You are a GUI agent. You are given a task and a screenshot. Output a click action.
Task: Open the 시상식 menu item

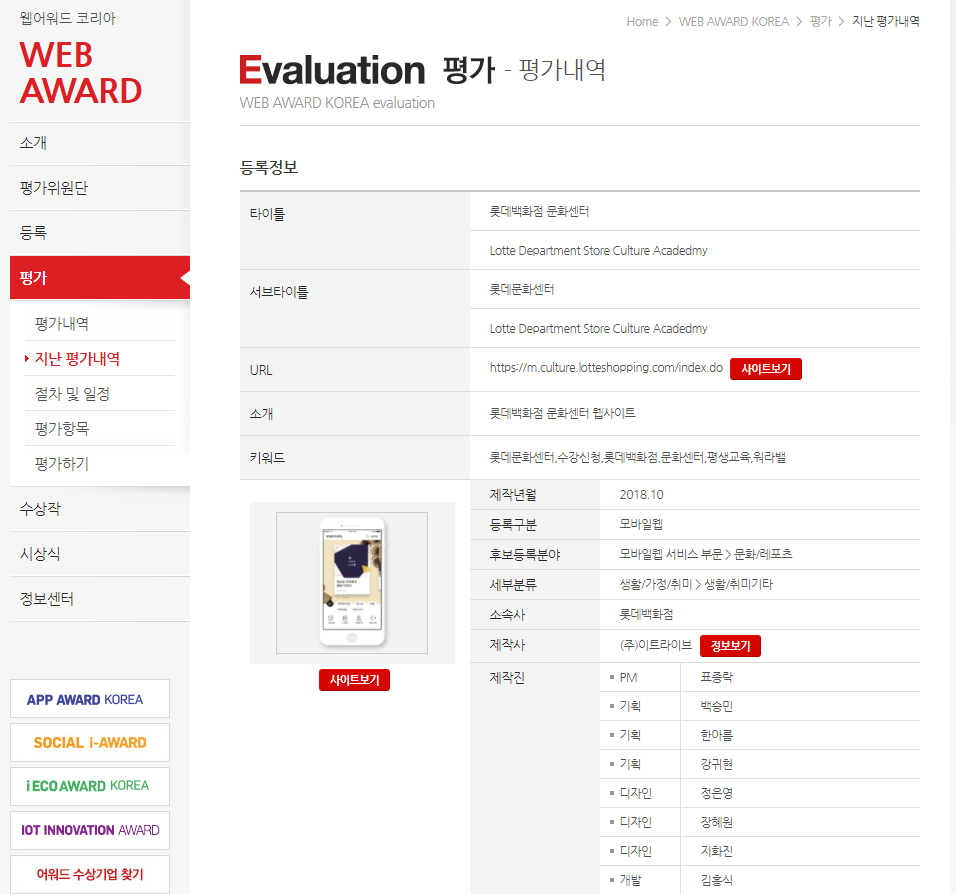tap(100, 554)
